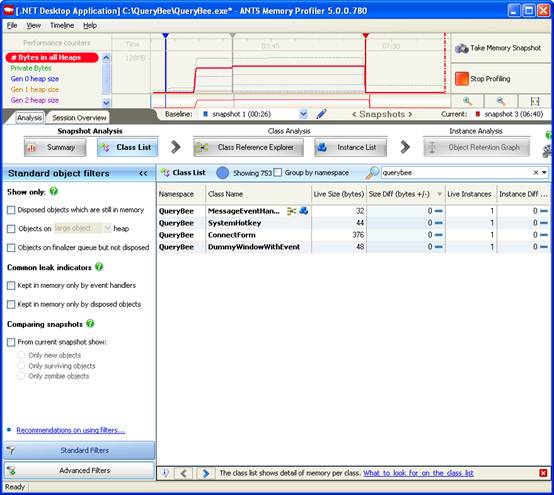The width and height of the screenshot is (554, 495).
Task: Click the magnifier search icon beside querybee
Action: click(x=372, y=173)
